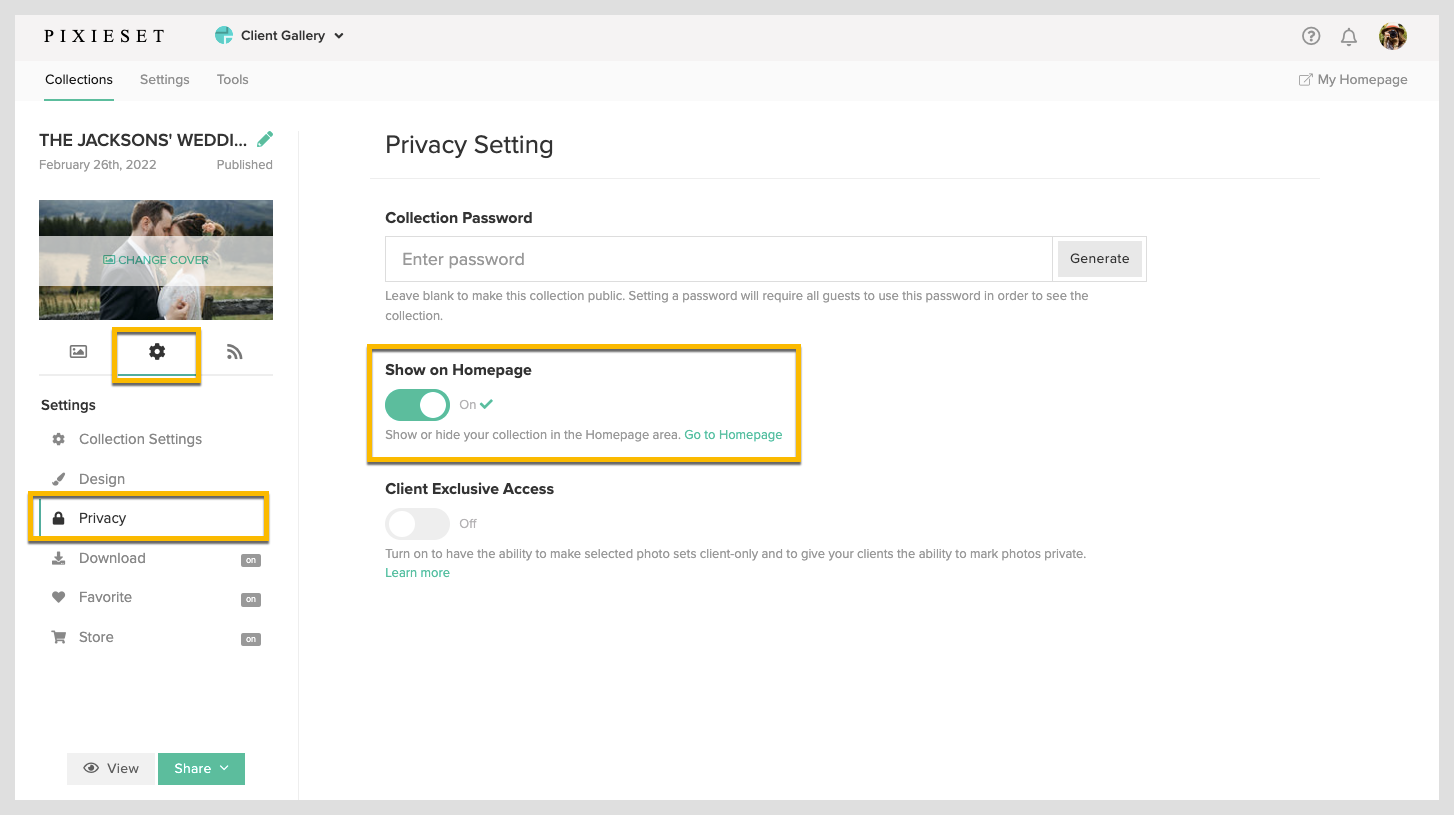Click the paintbrush icon beside Design
Image resolution: width=1454 pixels, height=815 pixels.
(x=58, y=479)
